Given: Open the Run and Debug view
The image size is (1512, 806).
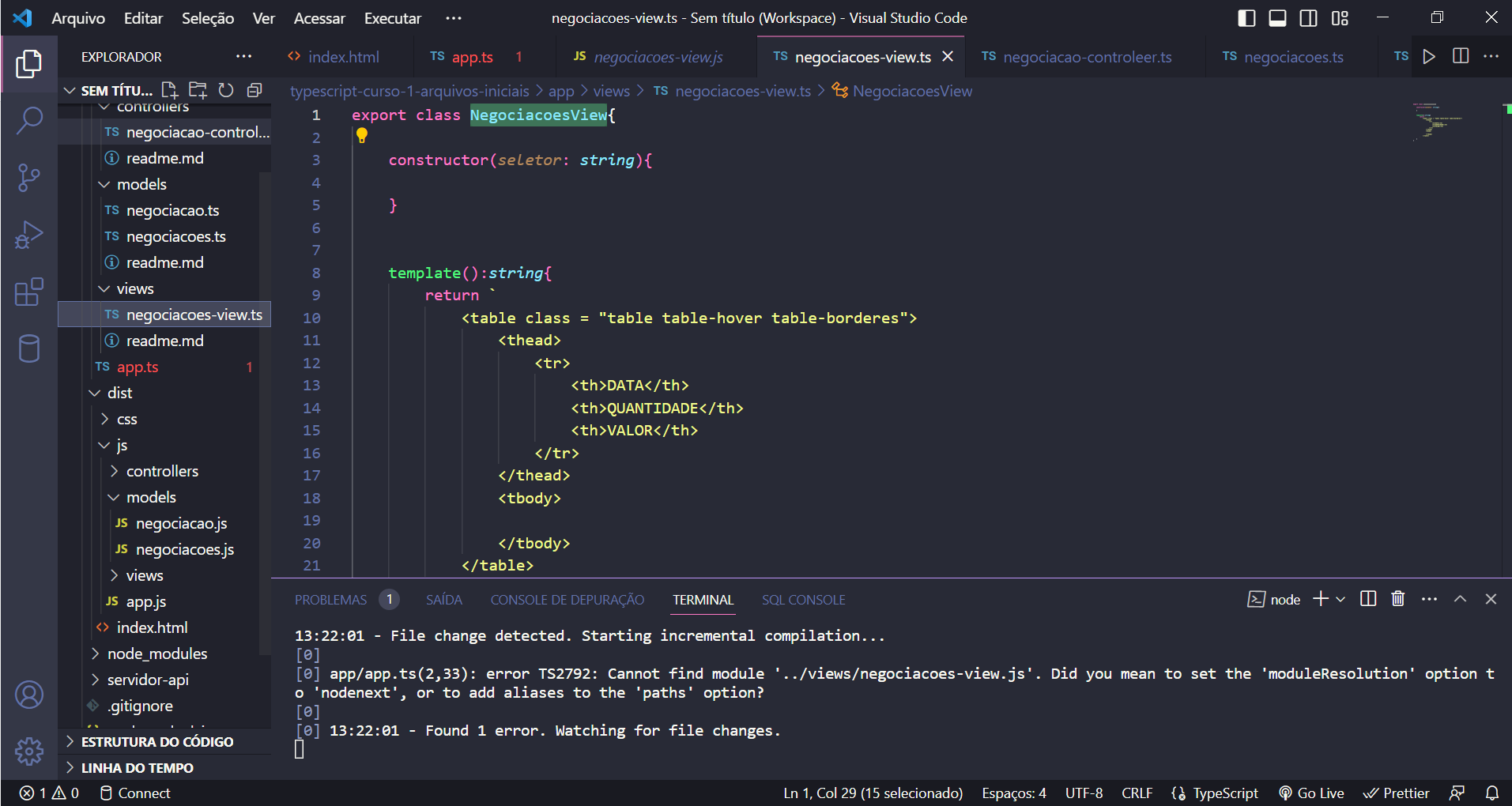Looking at the screenshot, I should point(29,235).
